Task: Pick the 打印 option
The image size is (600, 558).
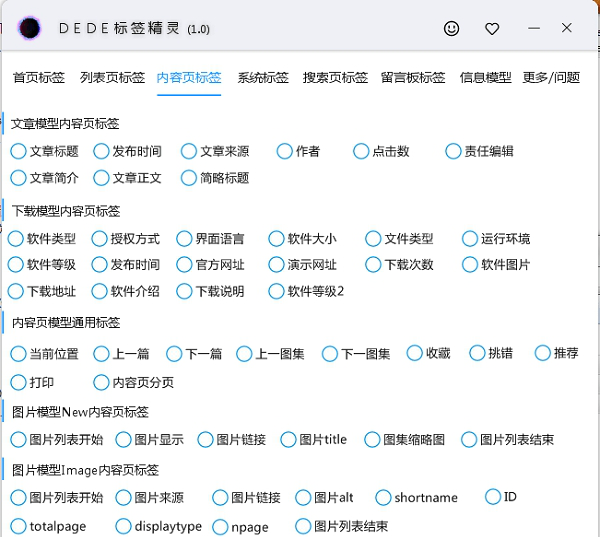Action: coord(18,382)
